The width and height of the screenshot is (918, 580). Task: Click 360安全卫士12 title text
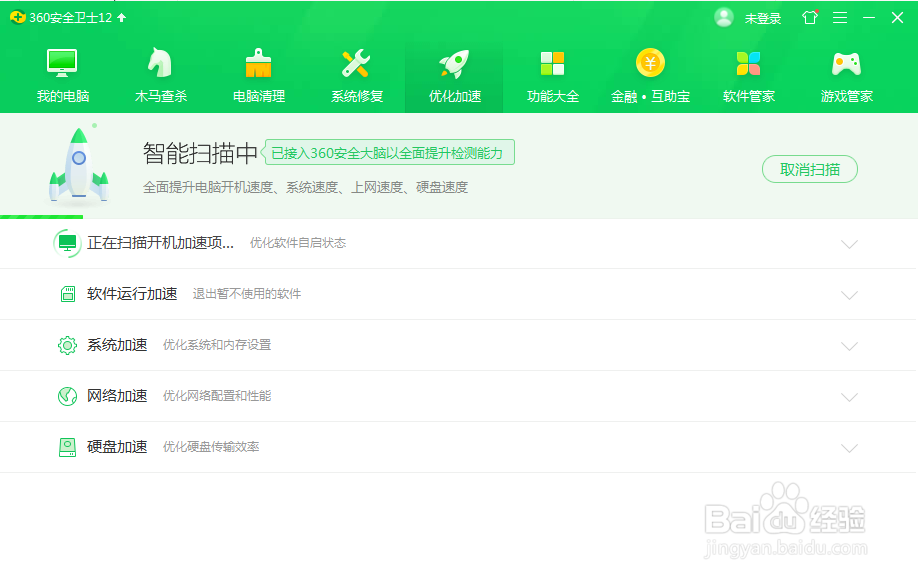pos(71,18)
